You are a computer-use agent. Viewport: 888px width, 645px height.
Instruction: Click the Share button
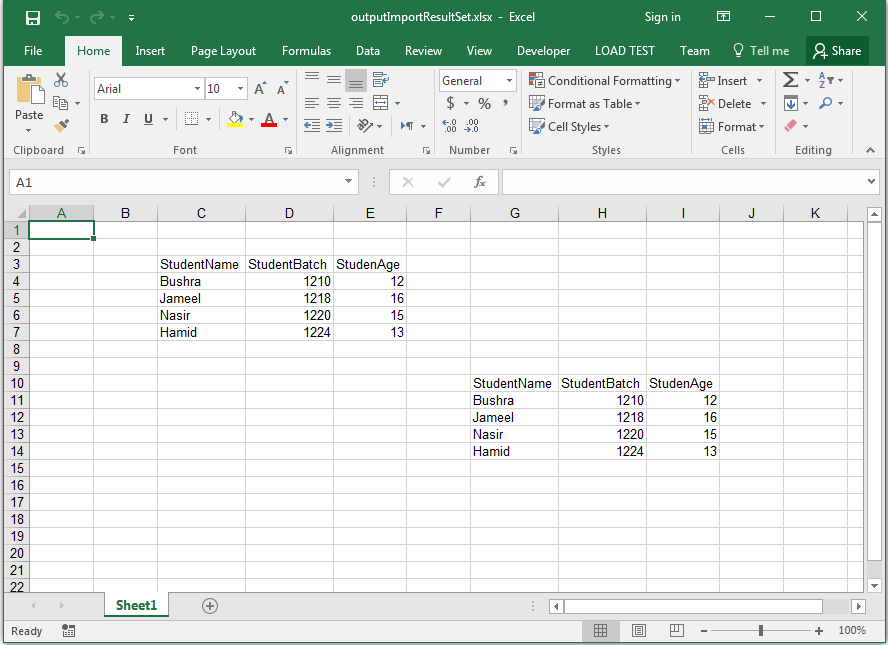[x=837, y=51]
